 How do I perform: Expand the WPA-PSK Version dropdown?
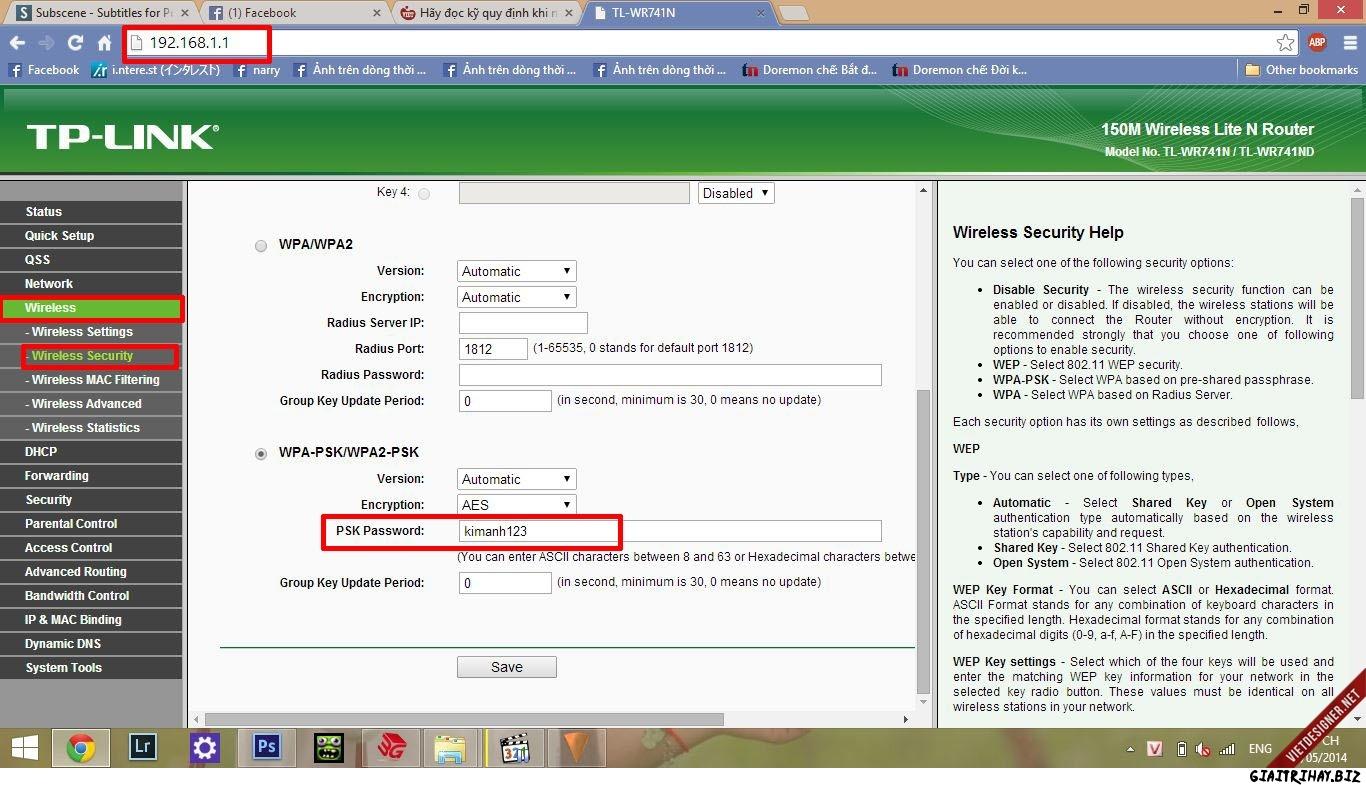(516, 479)
